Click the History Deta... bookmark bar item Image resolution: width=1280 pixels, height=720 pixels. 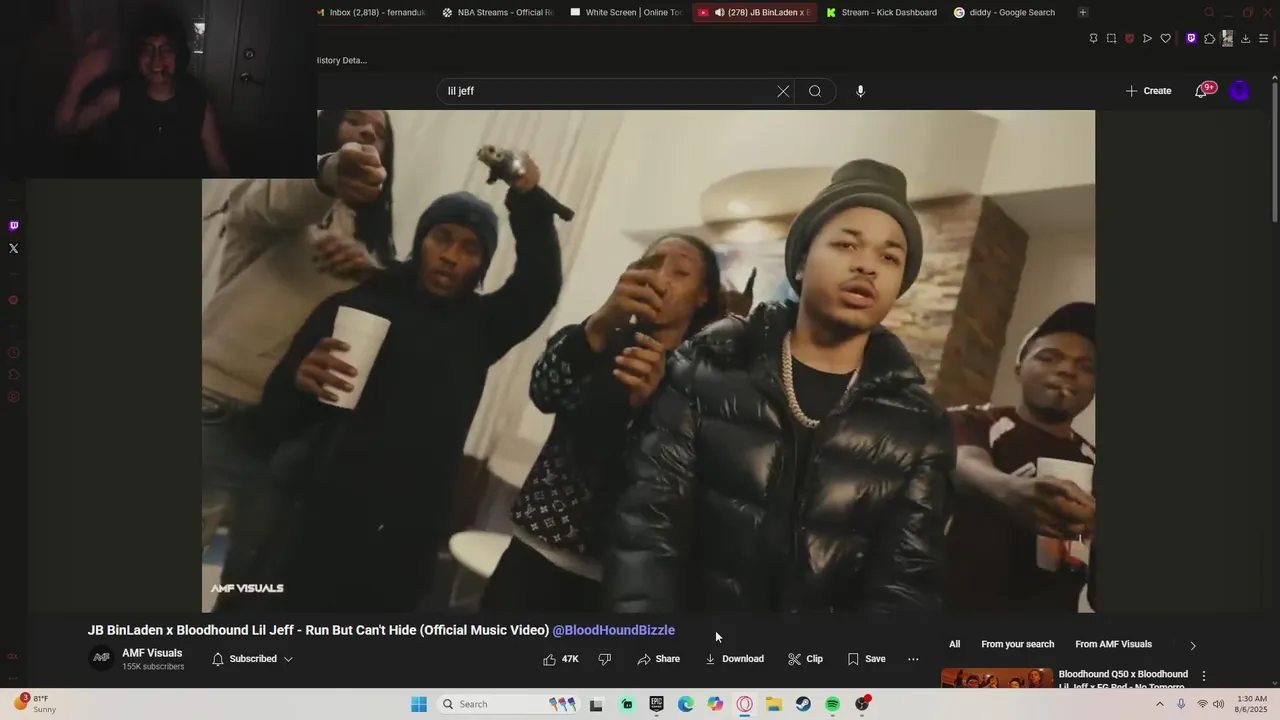(x=342, y=60)
